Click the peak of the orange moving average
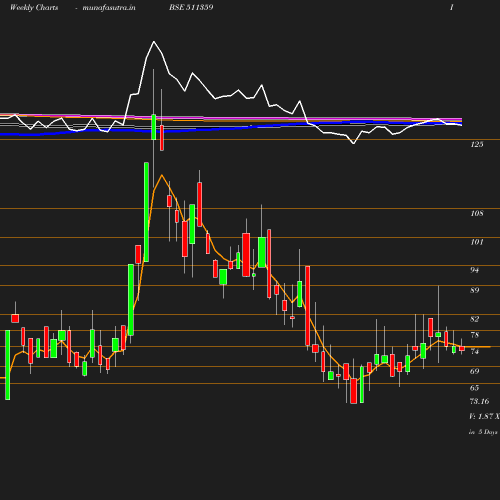 point(162,175)
